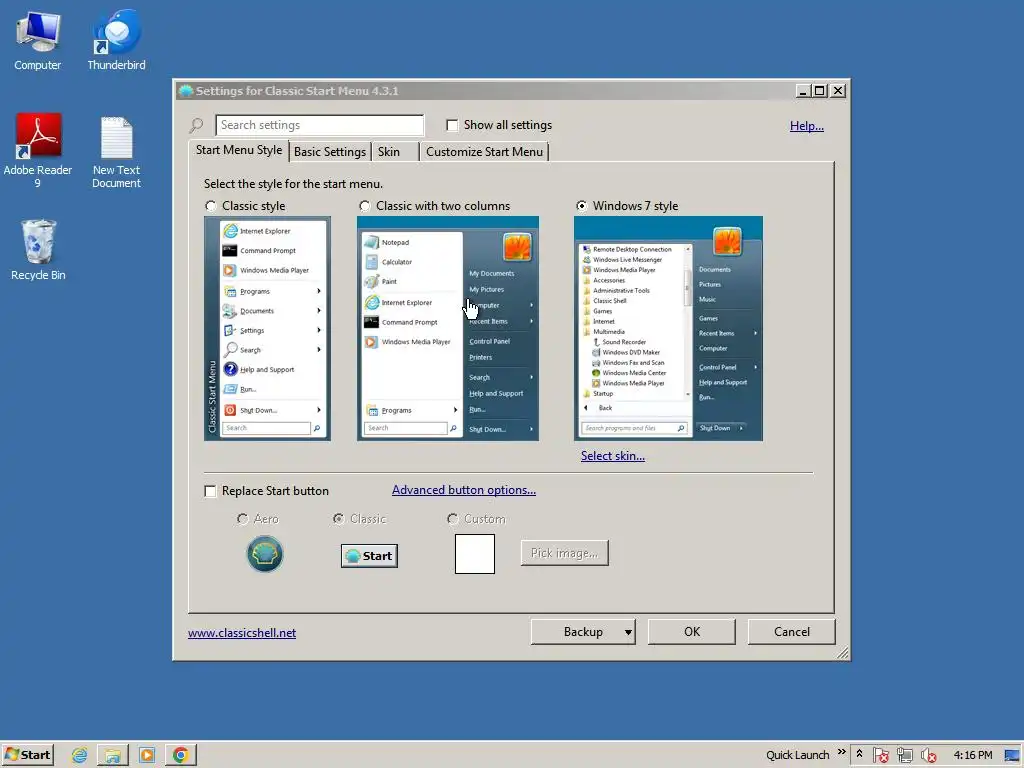
Task: Visit the www.classicshell.net link
Action: 242,633
